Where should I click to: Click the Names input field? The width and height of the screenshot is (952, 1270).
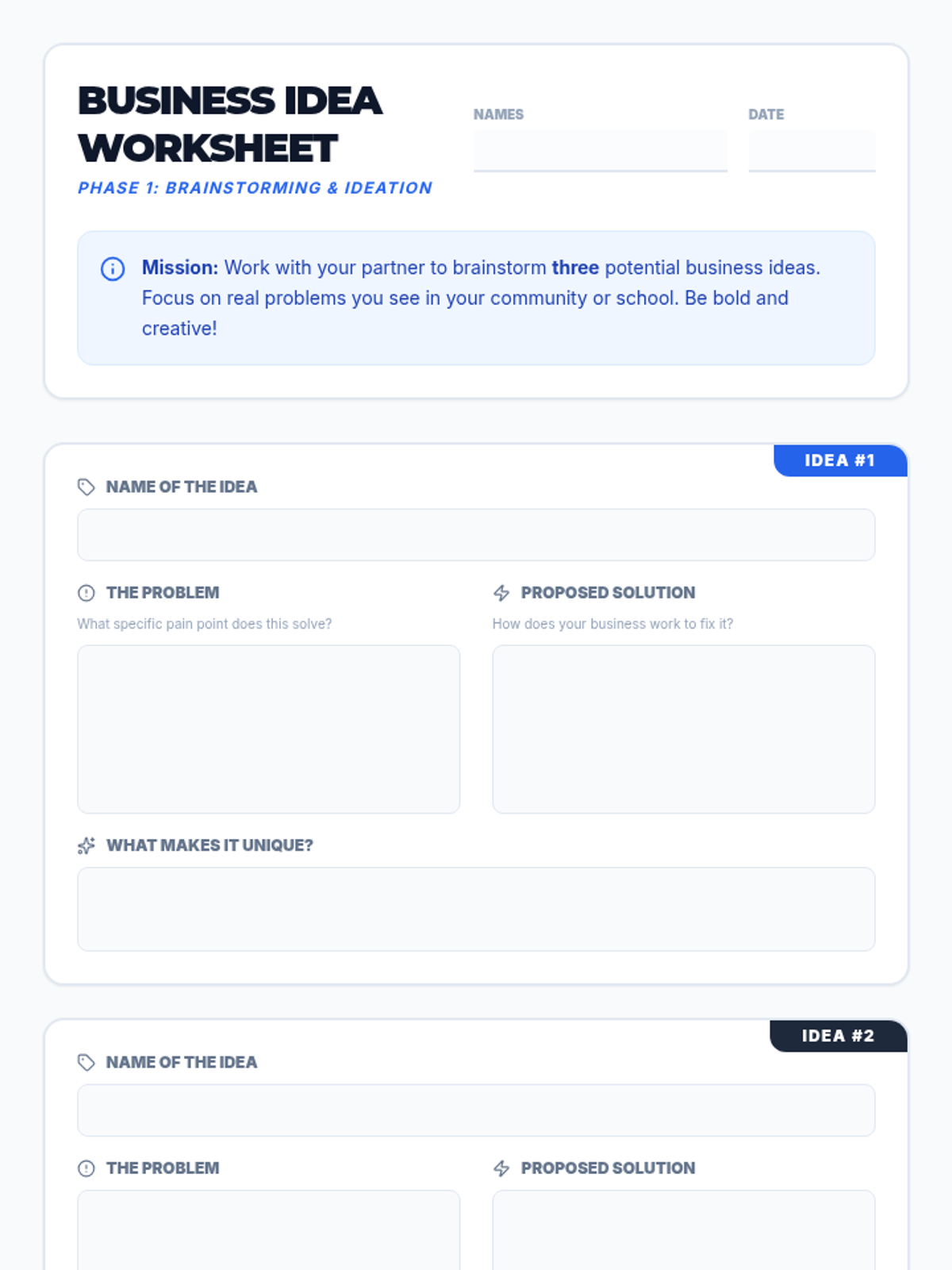tap(600, 151)
